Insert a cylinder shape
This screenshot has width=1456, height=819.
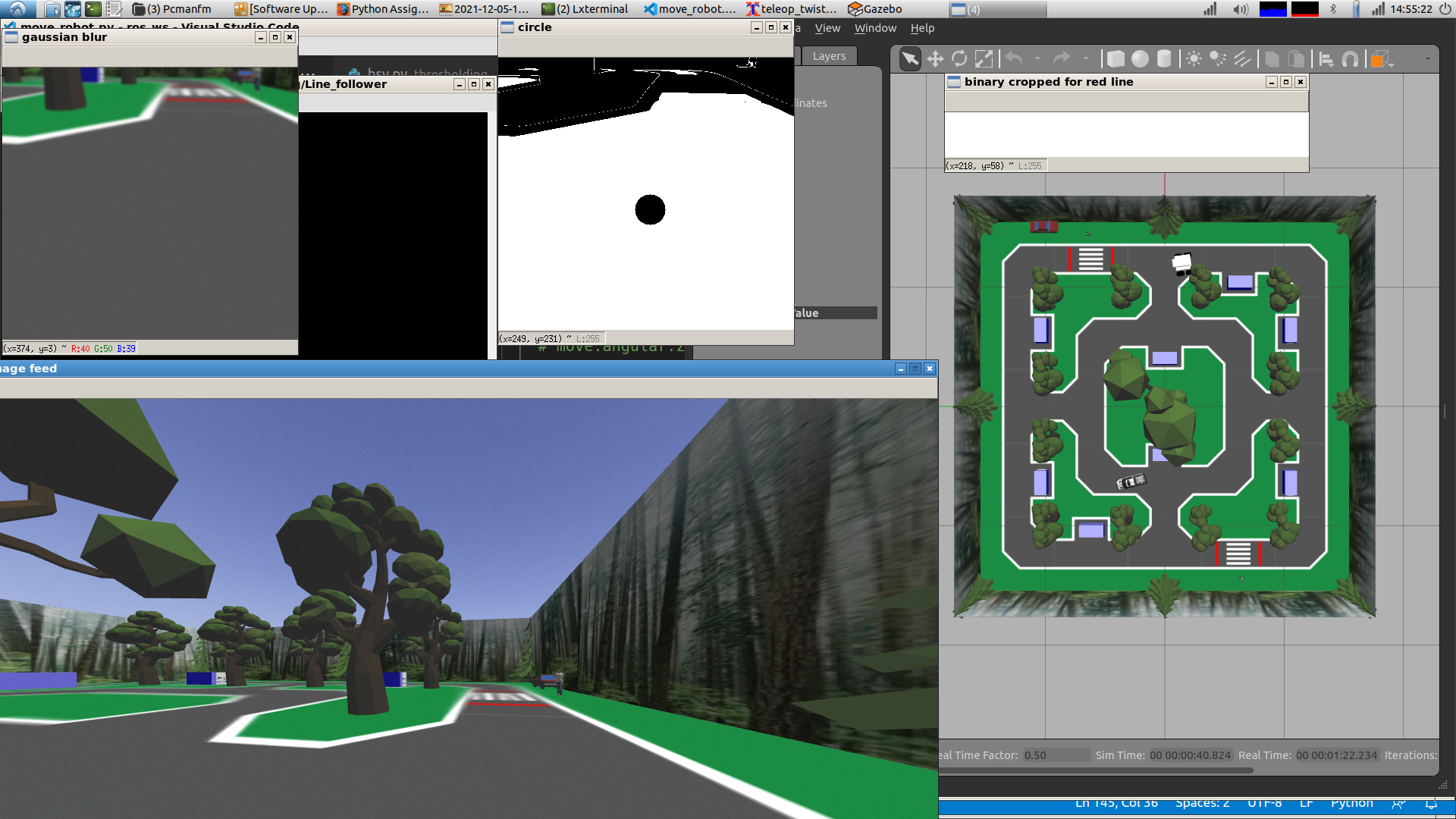(1164, 59)
